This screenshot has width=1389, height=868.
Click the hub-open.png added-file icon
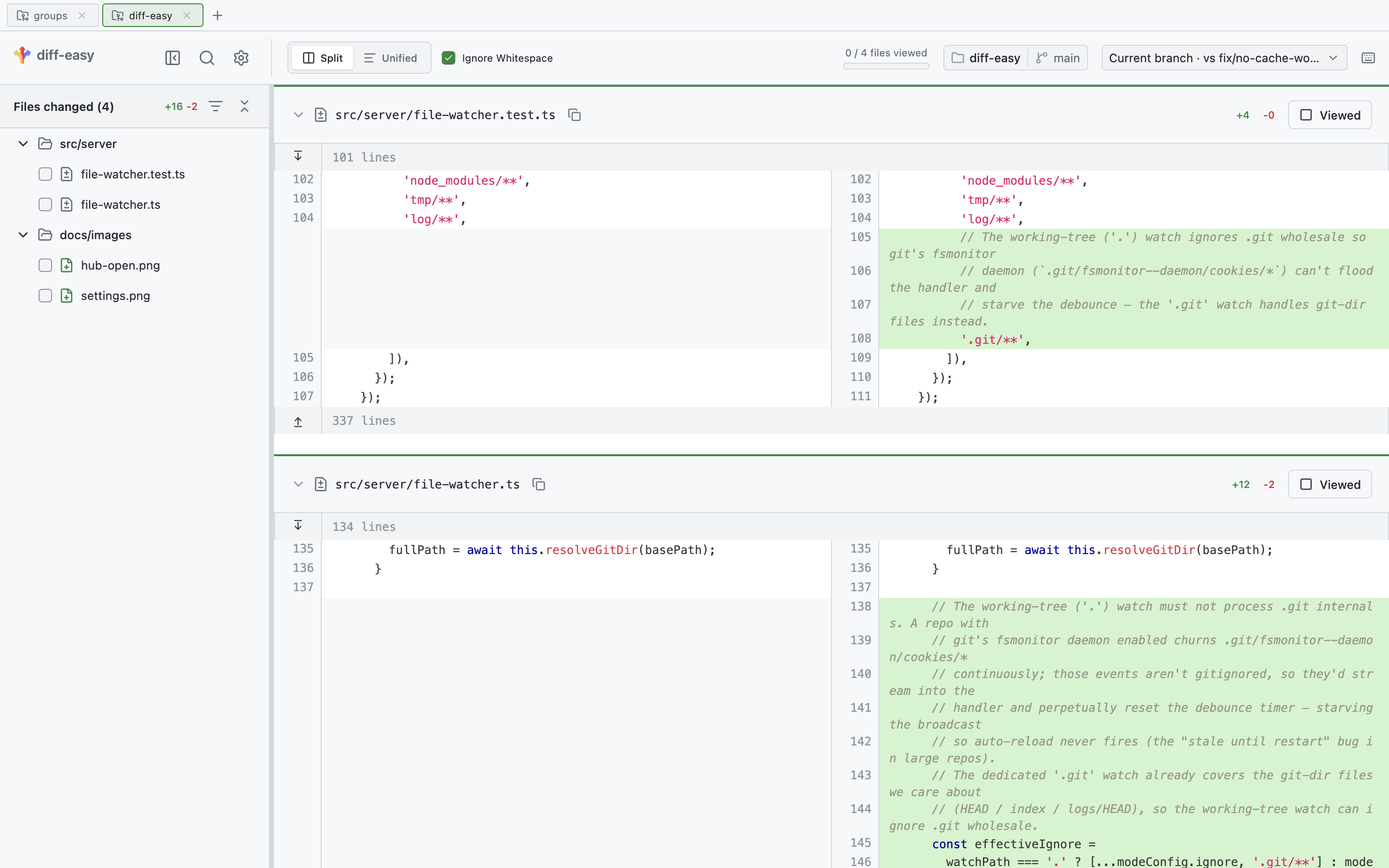(x=67, y=265)
